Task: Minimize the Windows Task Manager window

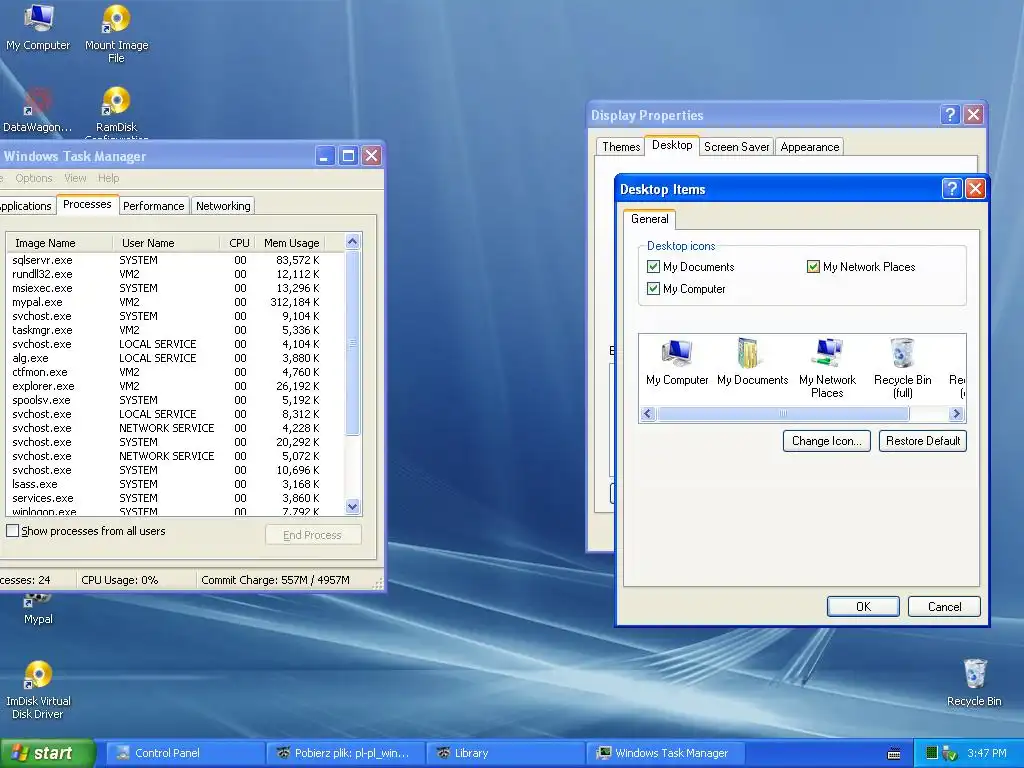Action: pos(325,155)
